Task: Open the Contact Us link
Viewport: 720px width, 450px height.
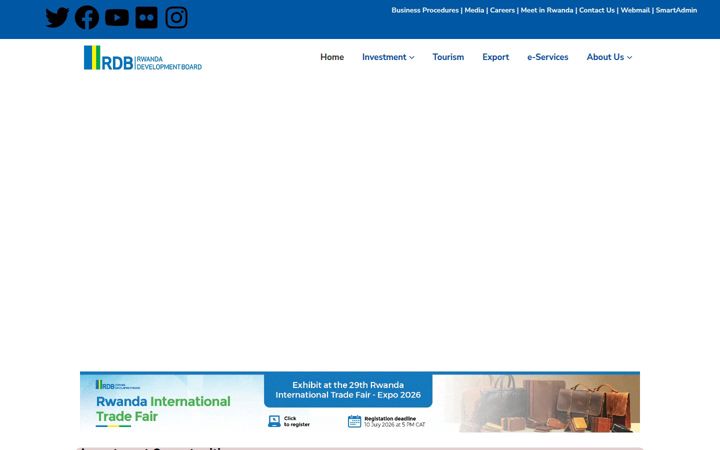Action: 596,10
